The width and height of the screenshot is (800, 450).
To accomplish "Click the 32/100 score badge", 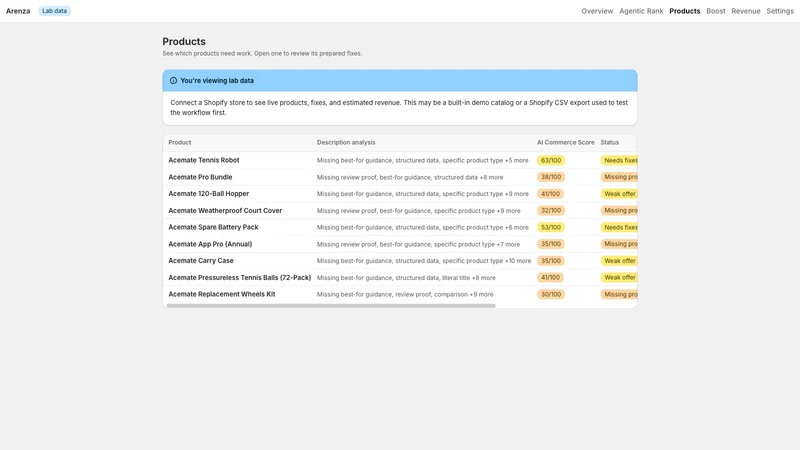I will pyautogui.click(x=551, y=211).
